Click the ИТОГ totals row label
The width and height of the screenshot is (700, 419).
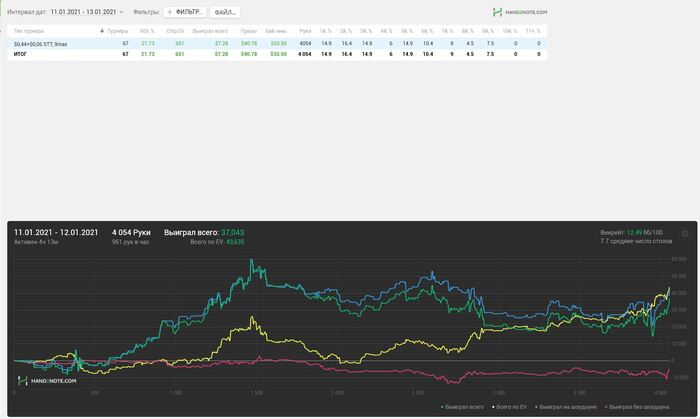(20, 54)
